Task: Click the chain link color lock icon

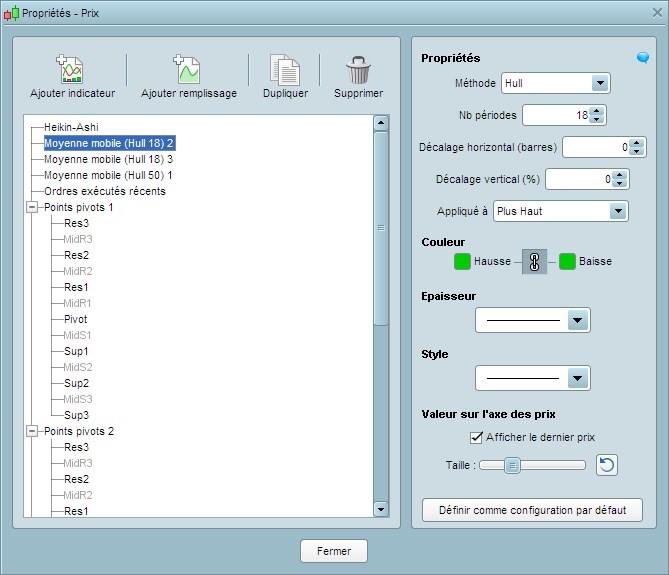Action: pyautogui.click(x=534, y=262)
